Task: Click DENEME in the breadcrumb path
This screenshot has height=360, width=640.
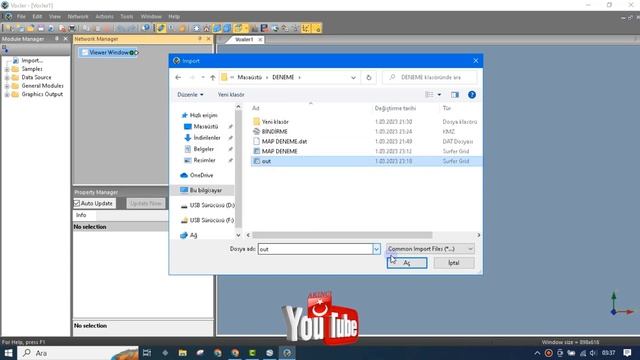Action: pyautogui.click(x=283, y=77)
